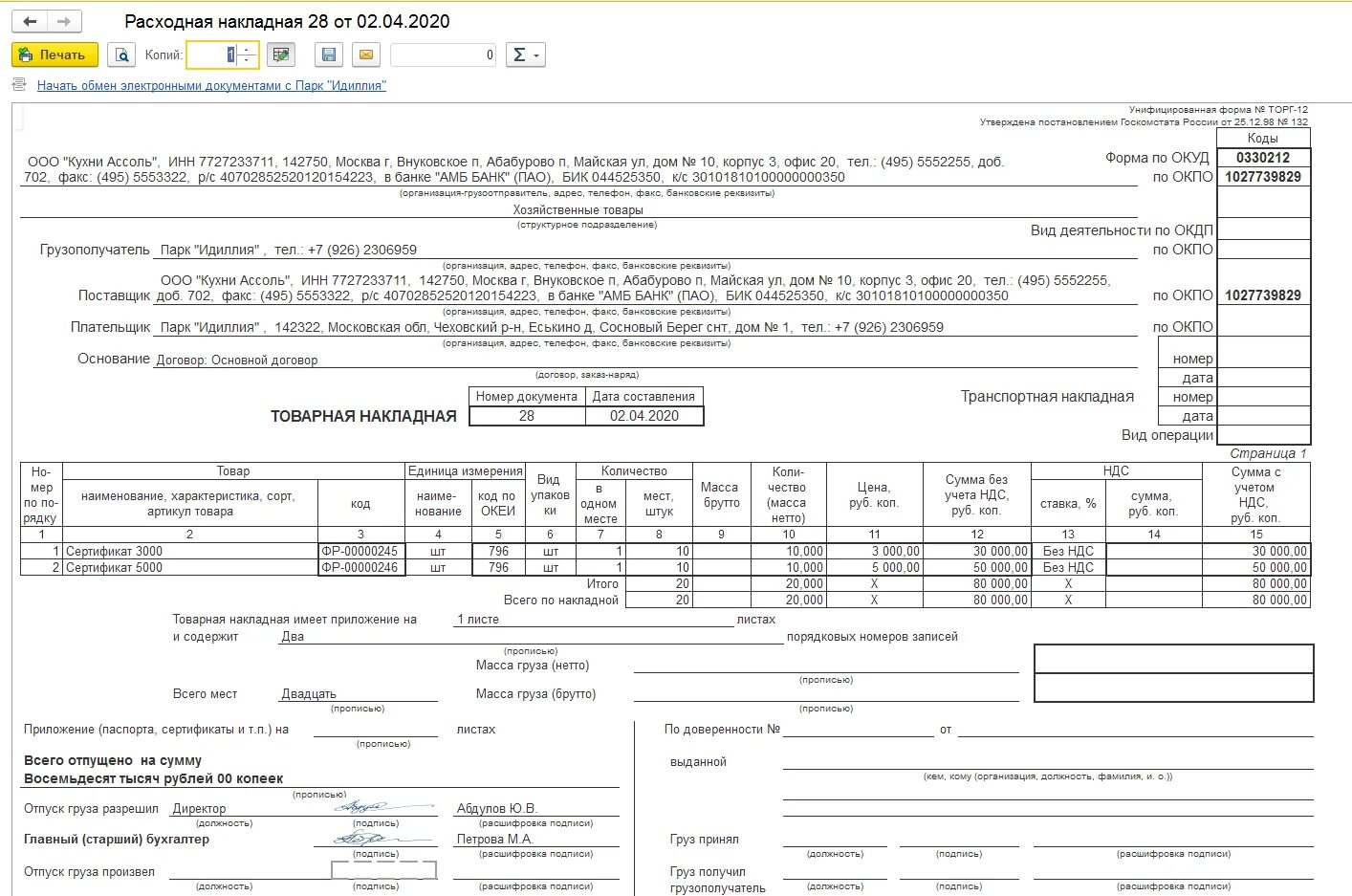Viewport: 1352px width, 896px height.
Task: Click the electronic documents exchange icon
Action: tap(19, 85)
